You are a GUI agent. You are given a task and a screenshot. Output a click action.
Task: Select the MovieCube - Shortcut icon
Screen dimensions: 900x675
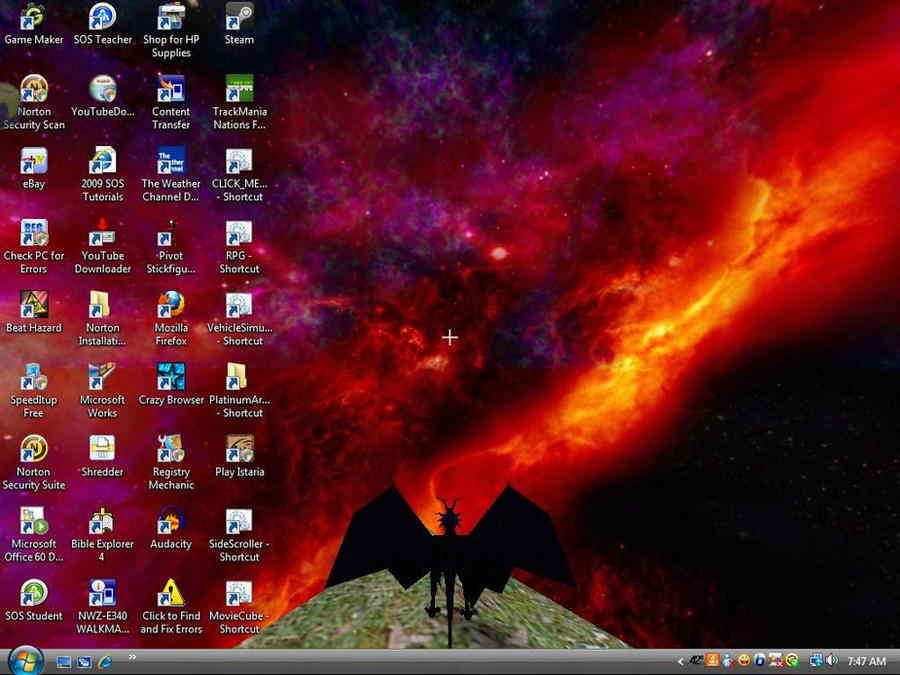click(x=239, y=607)
